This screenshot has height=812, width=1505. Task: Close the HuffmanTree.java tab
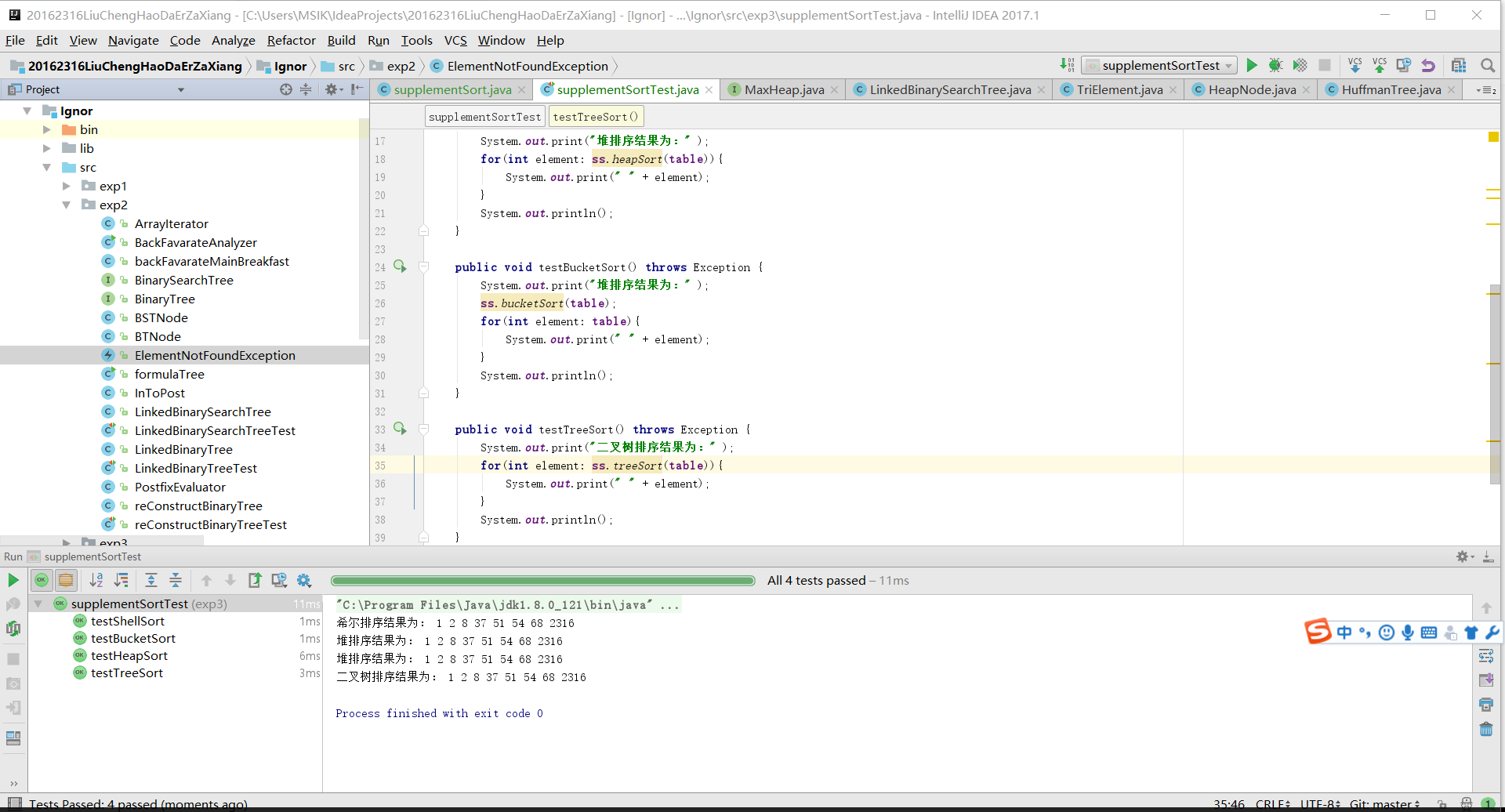(x=1451, y=90)
